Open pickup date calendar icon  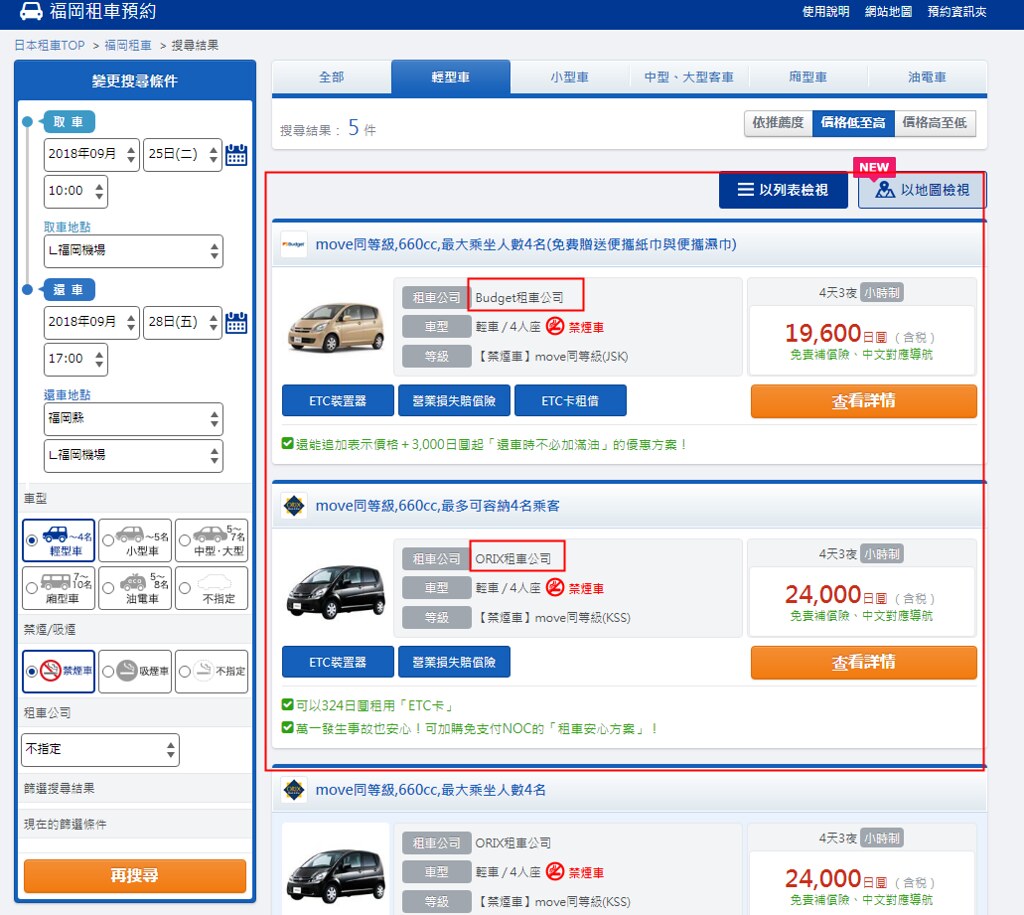click(x=236, y=155)
